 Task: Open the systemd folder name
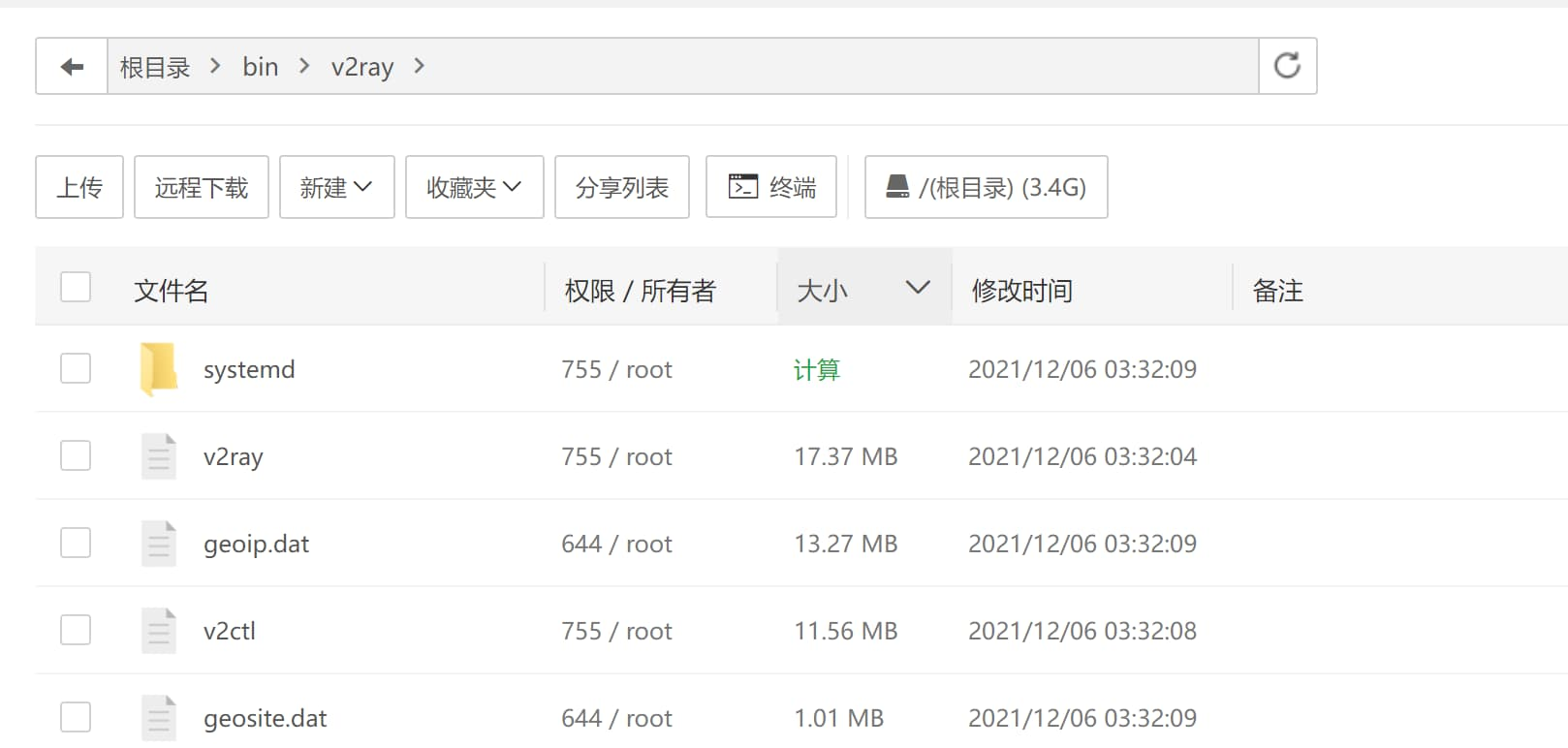[249, 369]
